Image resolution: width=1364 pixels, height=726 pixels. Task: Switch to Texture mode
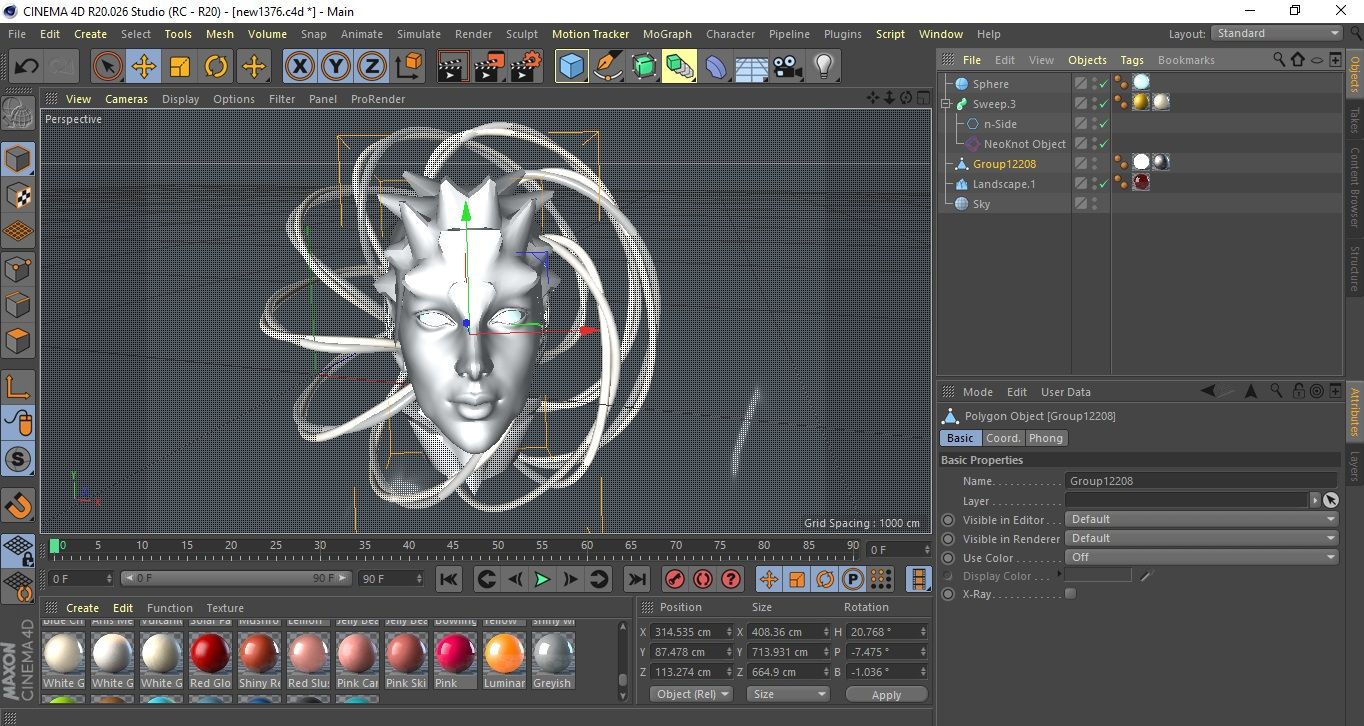click(x=18, y=194)
